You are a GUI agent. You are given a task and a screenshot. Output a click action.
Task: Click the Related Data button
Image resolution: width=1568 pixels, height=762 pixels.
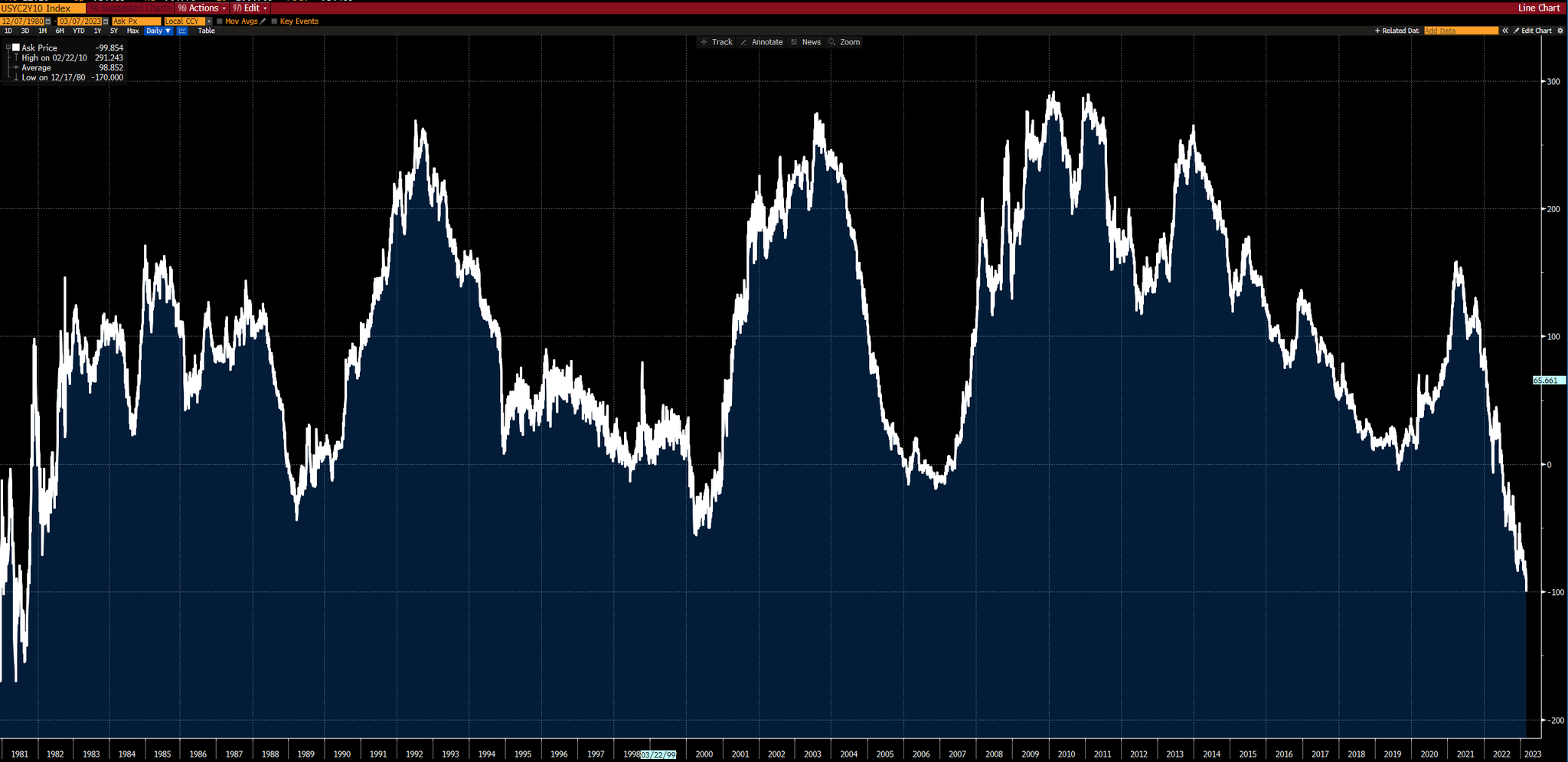1396,31
